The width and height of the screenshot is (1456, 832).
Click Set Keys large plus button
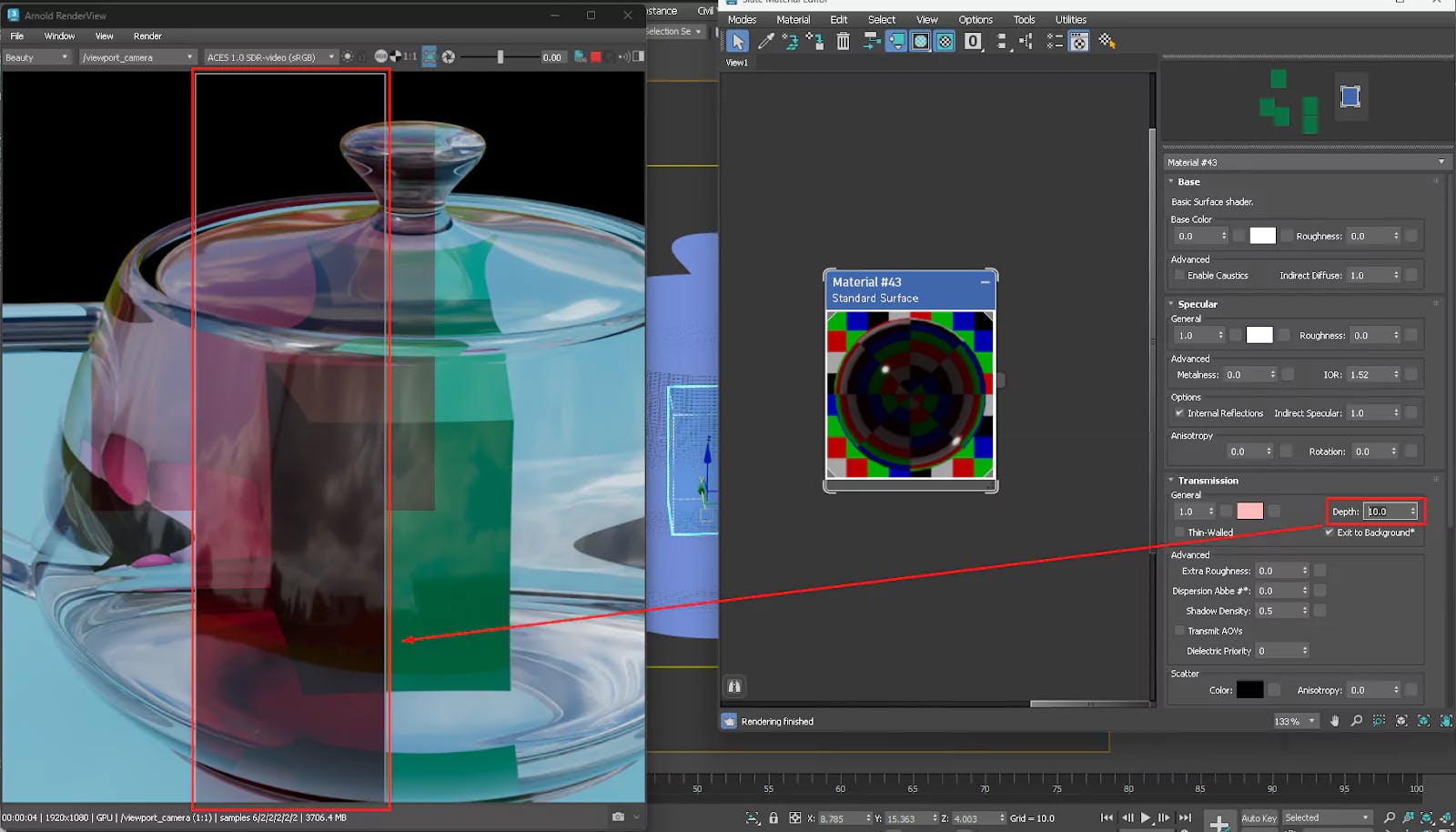(x=1219, y=820)
